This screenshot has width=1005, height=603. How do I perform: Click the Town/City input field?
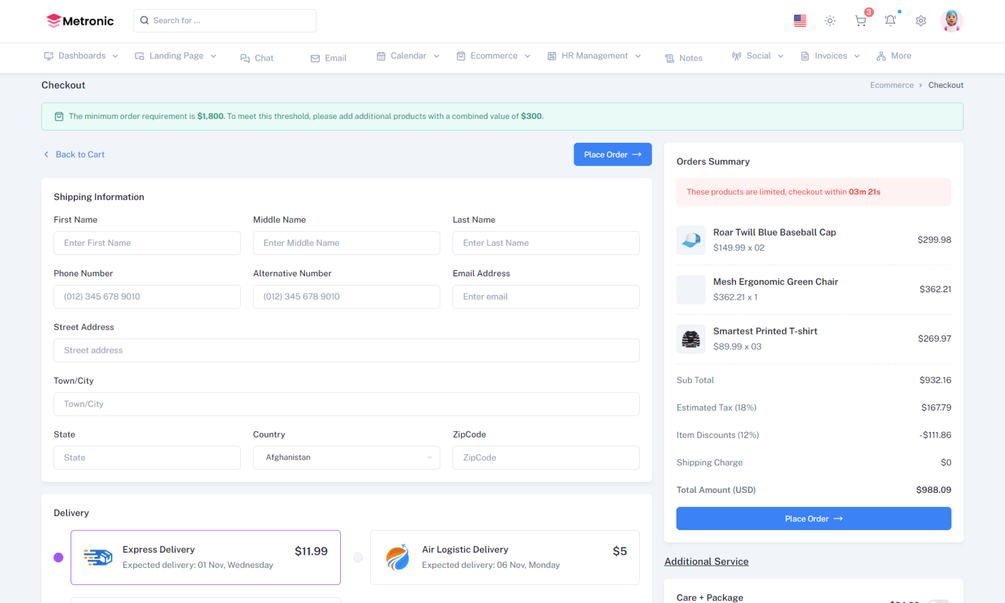pos(346,404)
